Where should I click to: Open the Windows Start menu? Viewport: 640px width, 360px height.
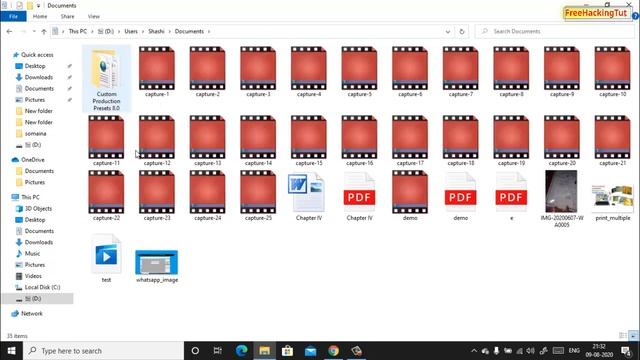tap(11, 351)
